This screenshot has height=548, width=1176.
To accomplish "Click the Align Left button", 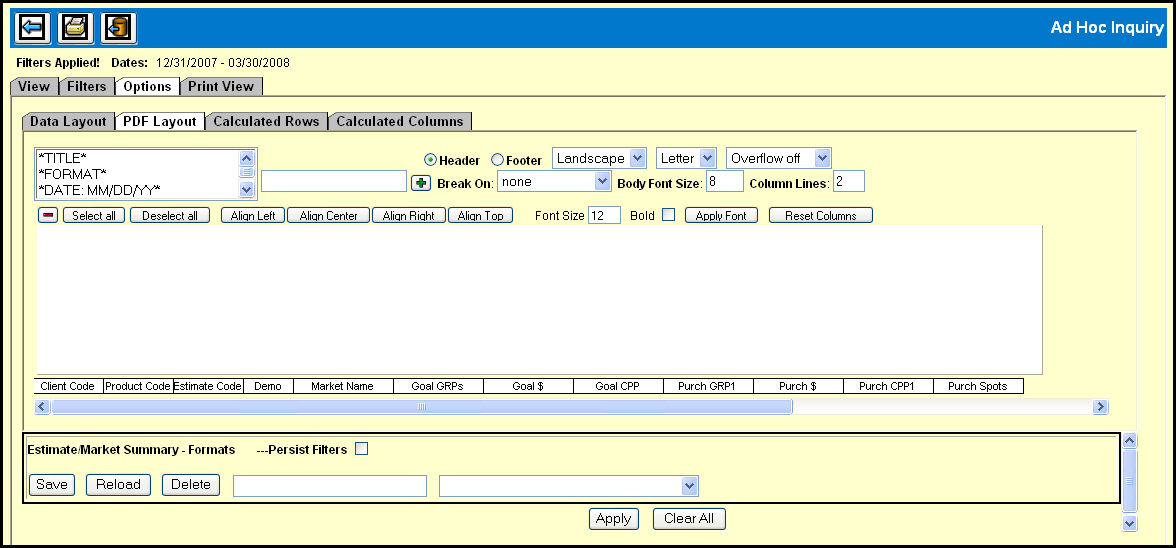I will click(x=253, y=216).
